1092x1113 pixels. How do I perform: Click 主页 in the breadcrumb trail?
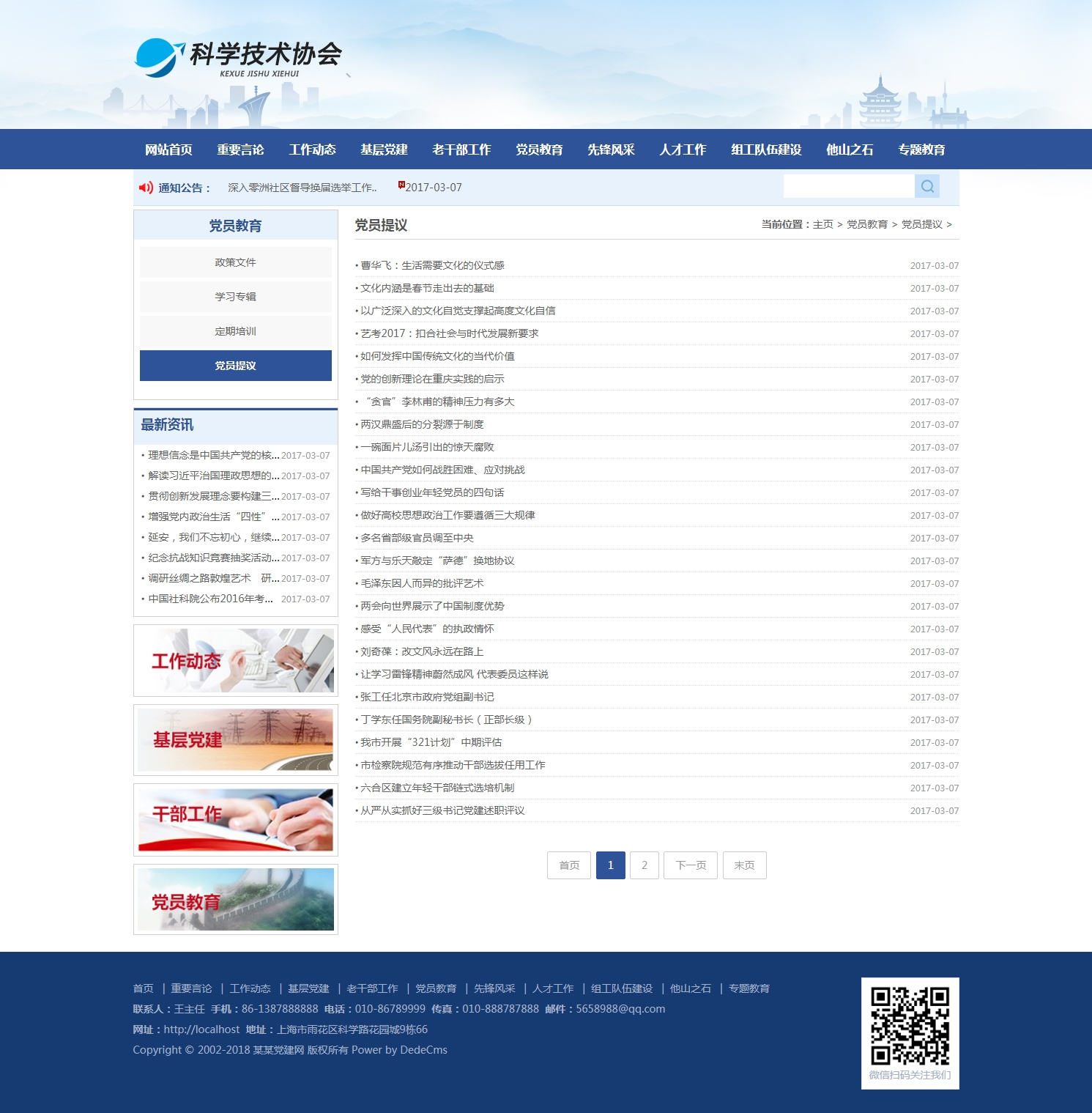(823, 224)
